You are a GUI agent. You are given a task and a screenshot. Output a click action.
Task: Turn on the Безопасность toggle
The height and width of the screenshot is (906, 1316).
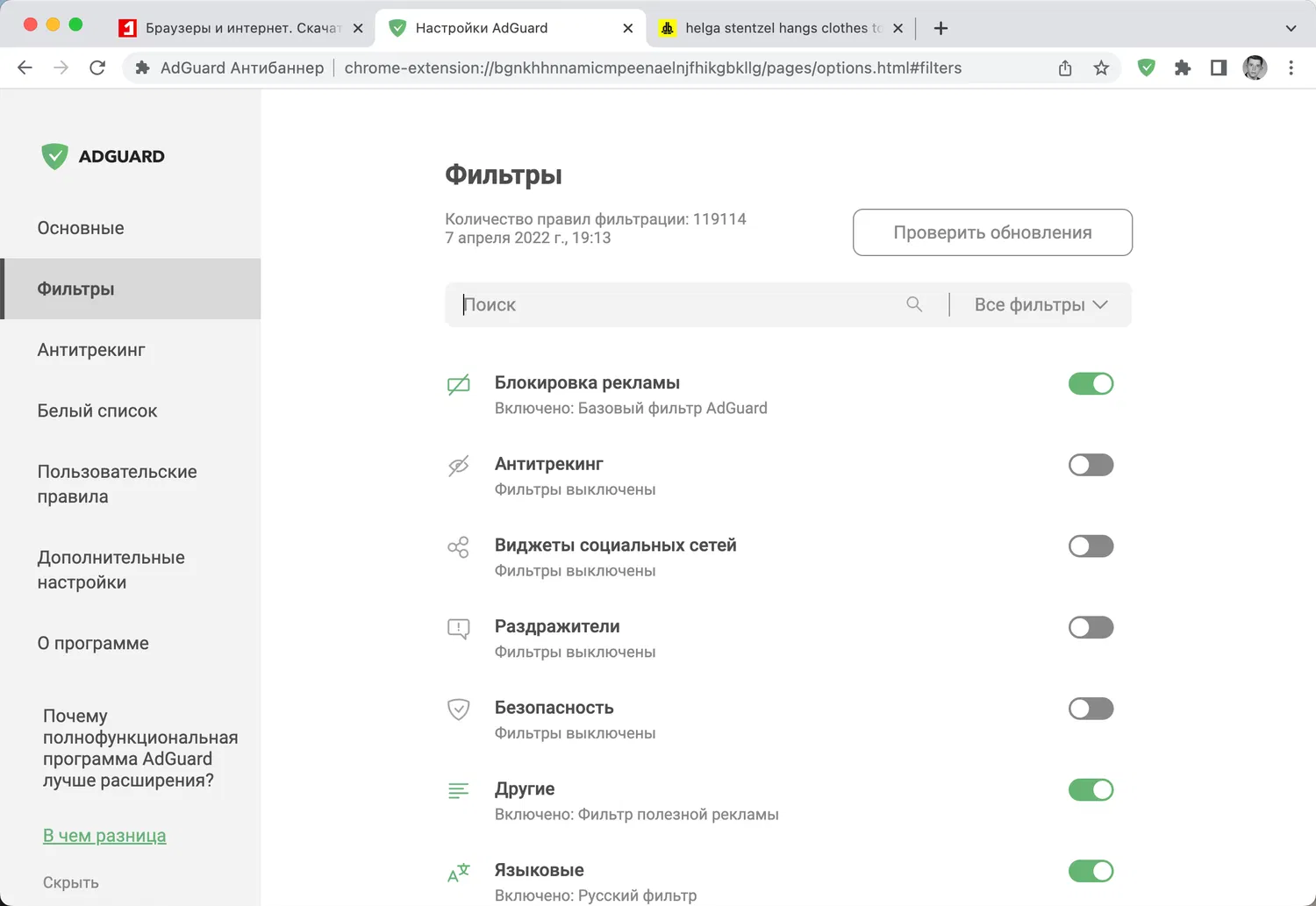click(1091, 709)
